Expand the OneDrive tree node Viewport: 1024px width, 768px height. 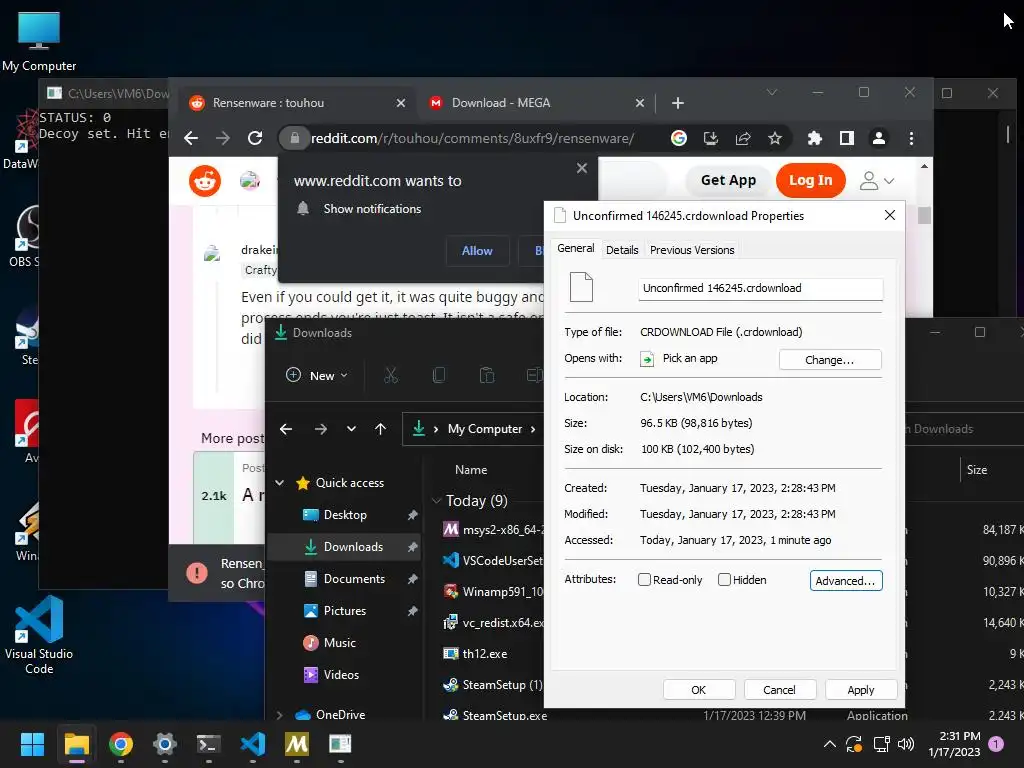coord(280,714)
